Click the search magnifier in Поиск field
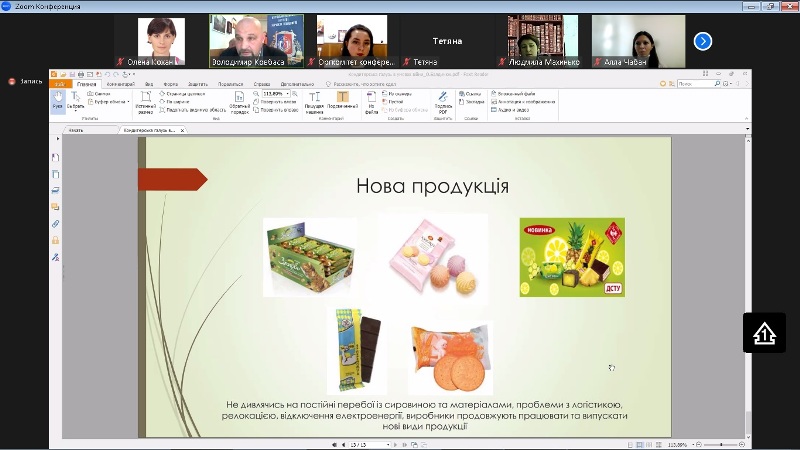This screenshot has height=450, width=800. tap(717, 83)
